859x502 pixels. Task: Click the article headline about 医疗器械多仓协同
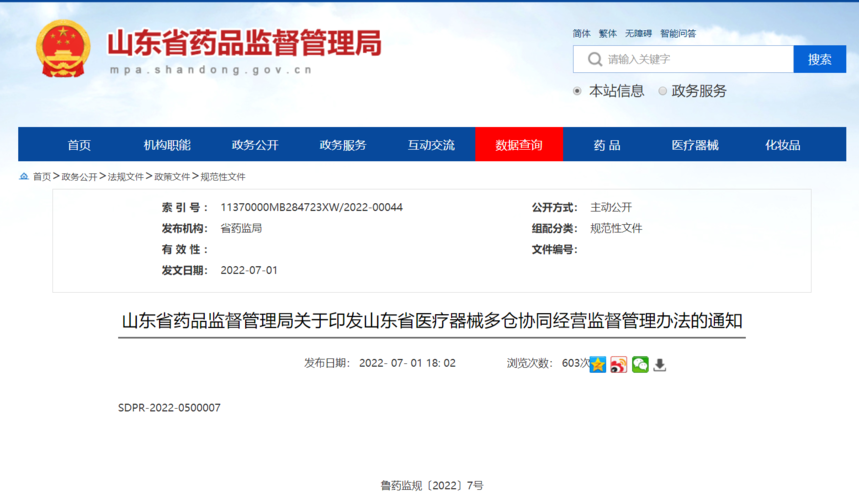pyautogui.click(x=432, y=321)
